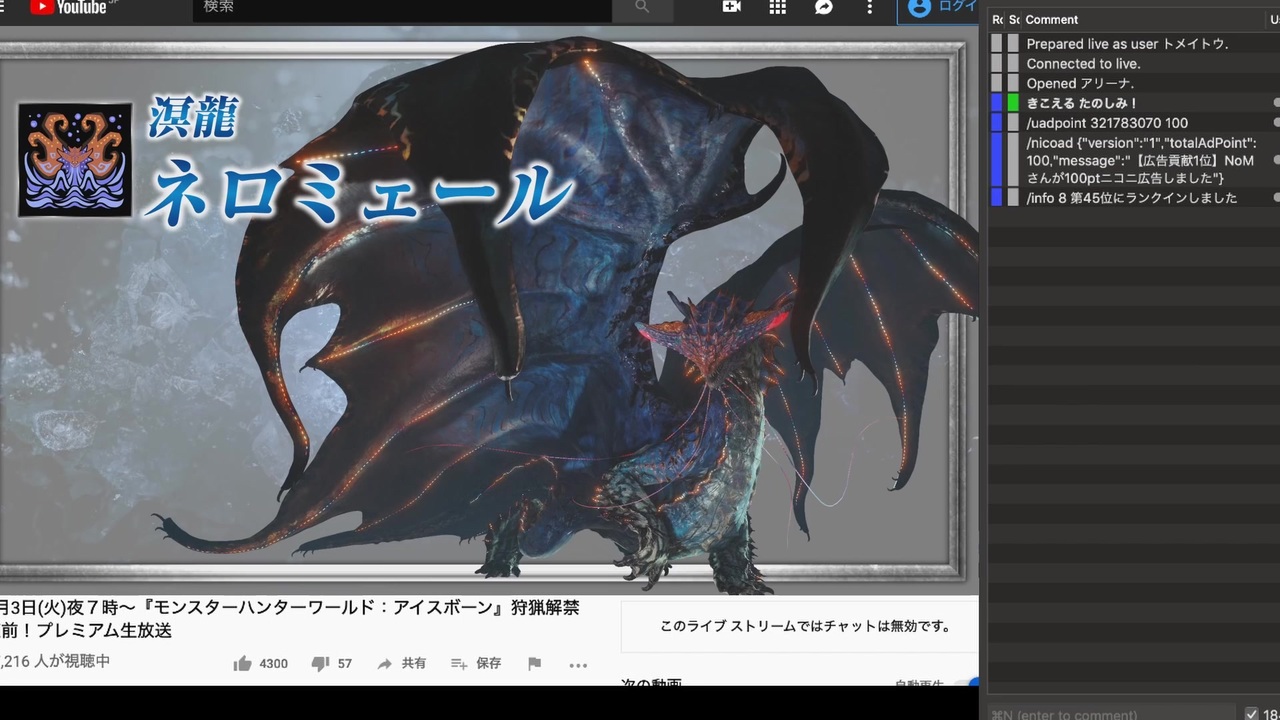Click the blue room marker of /uadpoint row
This screenshot has height=720, width=1280.
pos(996,123)
